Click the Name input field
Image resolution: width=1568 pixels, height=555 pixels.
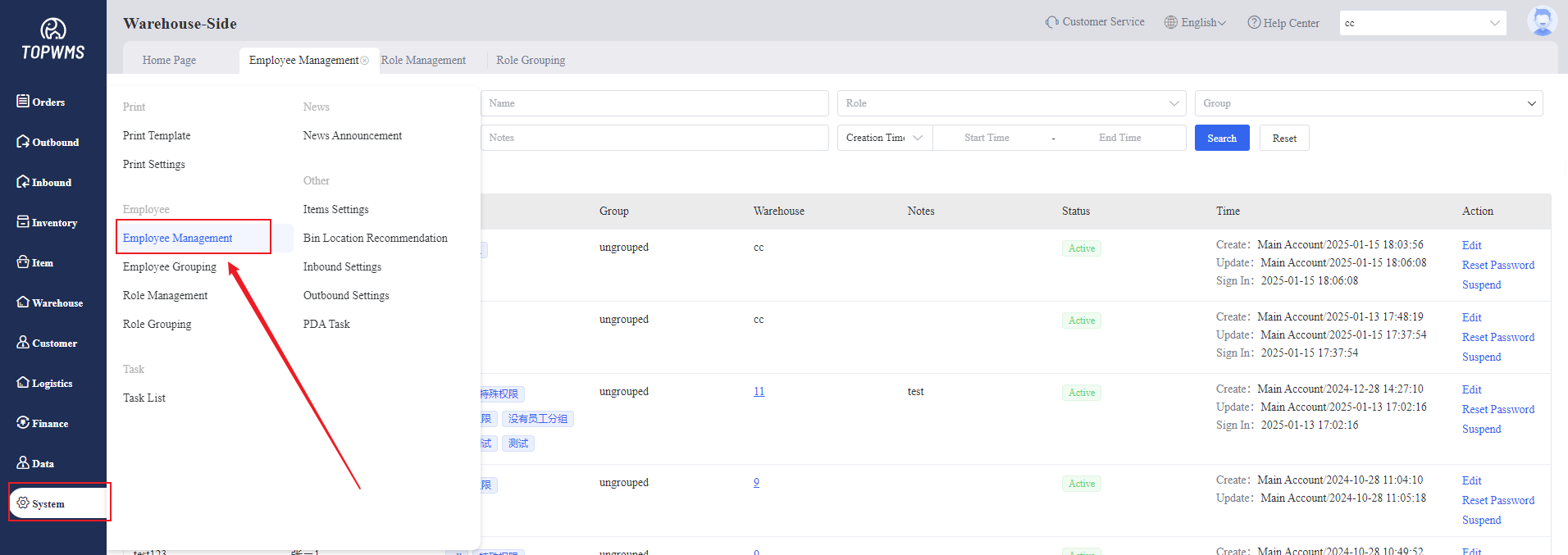[x=654, y=103]
